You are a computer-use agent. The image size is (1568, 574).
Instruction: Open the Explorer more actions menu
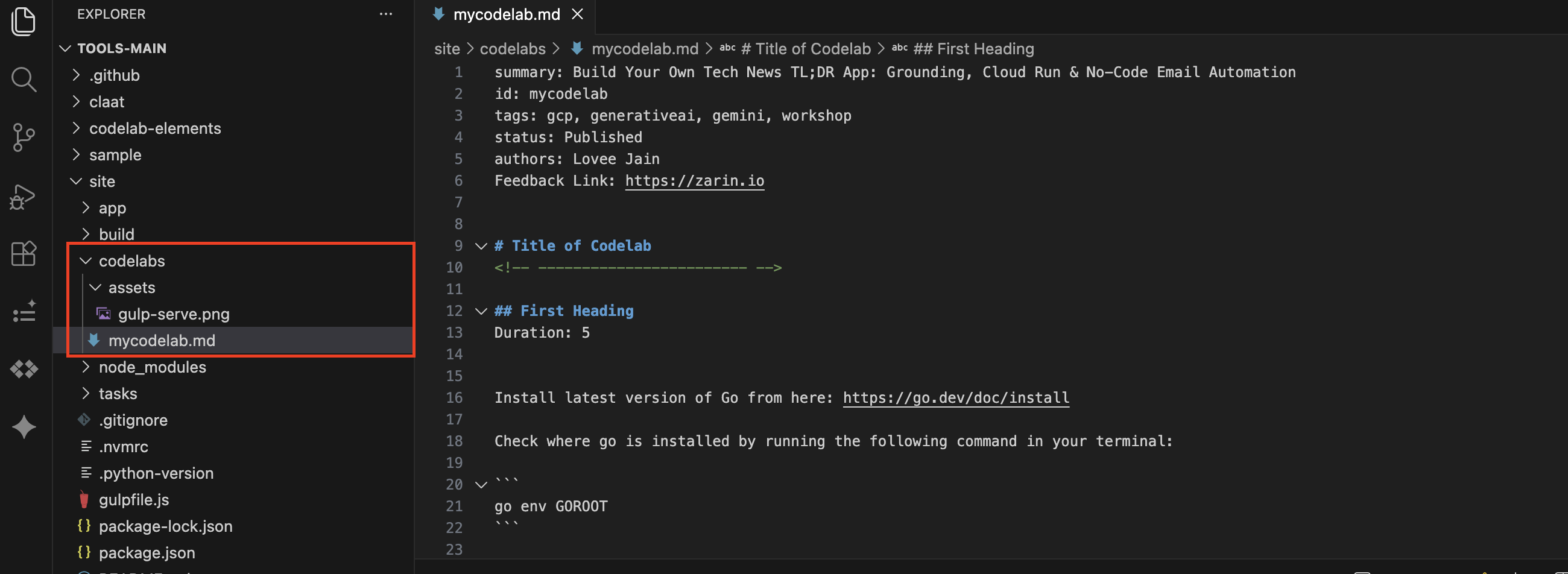(386, 13)
